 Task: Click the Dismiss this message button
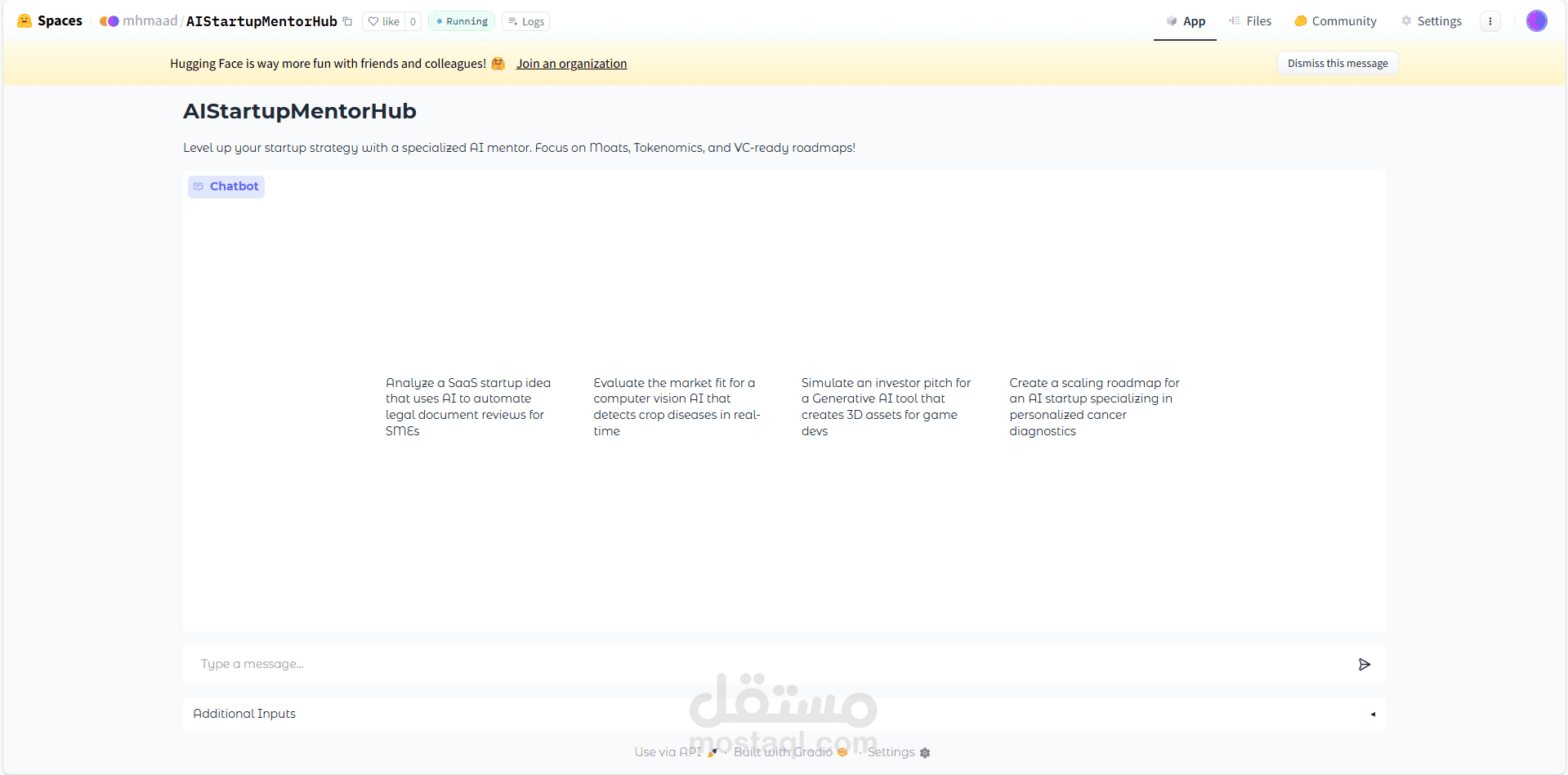click(1337, 63)
